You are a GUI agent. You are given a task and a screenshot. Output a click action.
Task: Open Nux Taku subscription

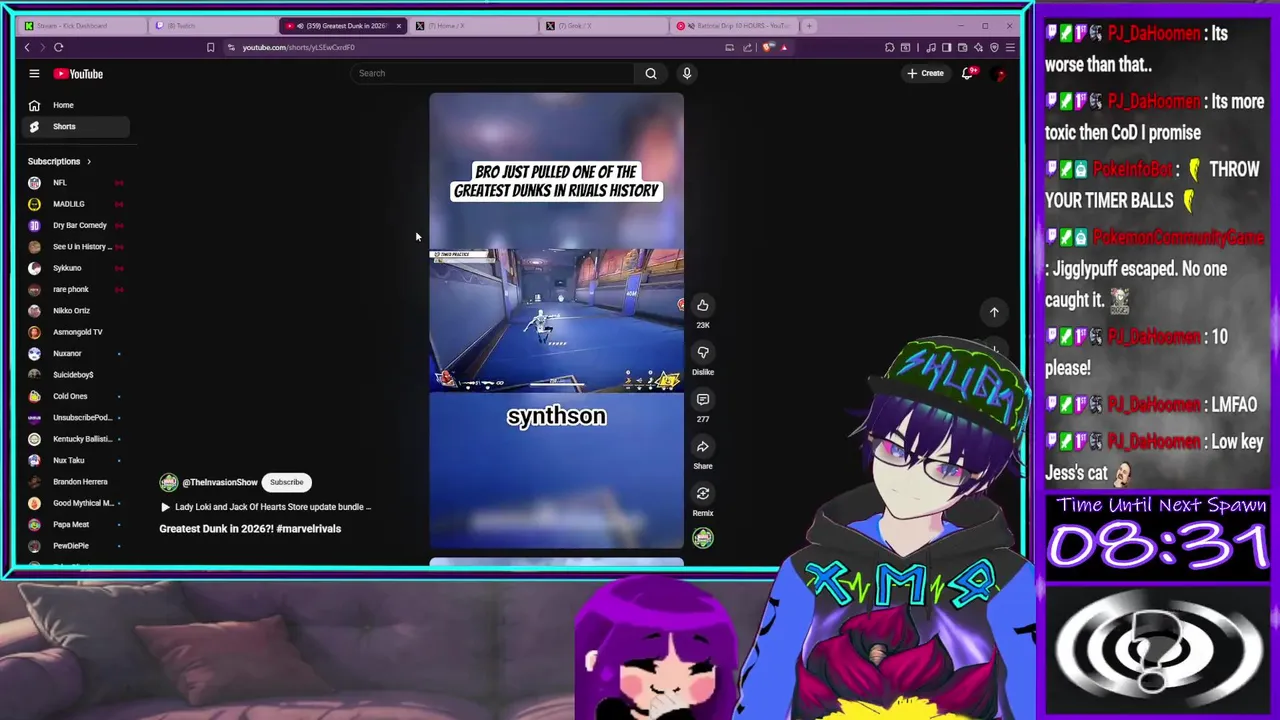tap(75, 460)
